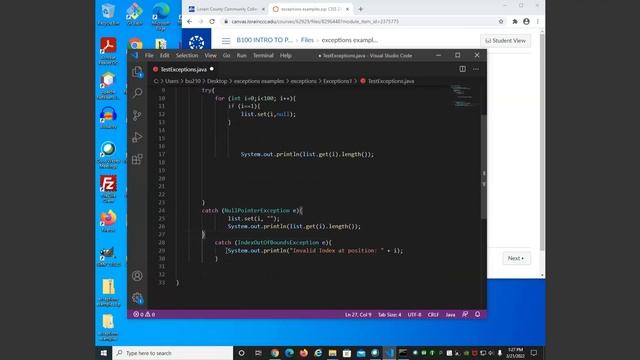Screen dimensions: 640x360
Task: Click the Student View button in Canvas
Action: (505, 41)
